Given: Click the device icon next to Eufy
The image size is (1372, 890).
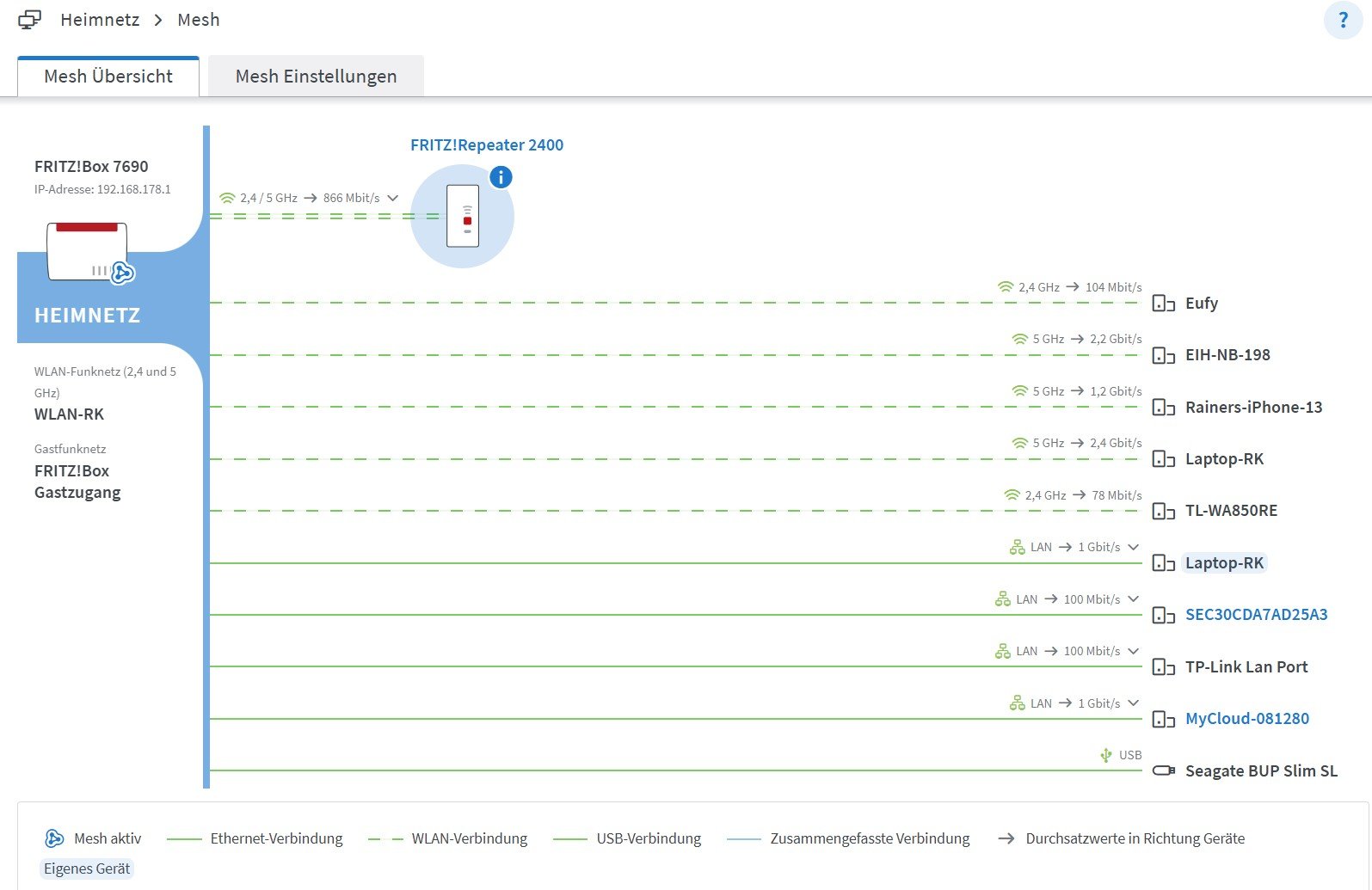Looking at the screenshot, I should coord(1163,304).
